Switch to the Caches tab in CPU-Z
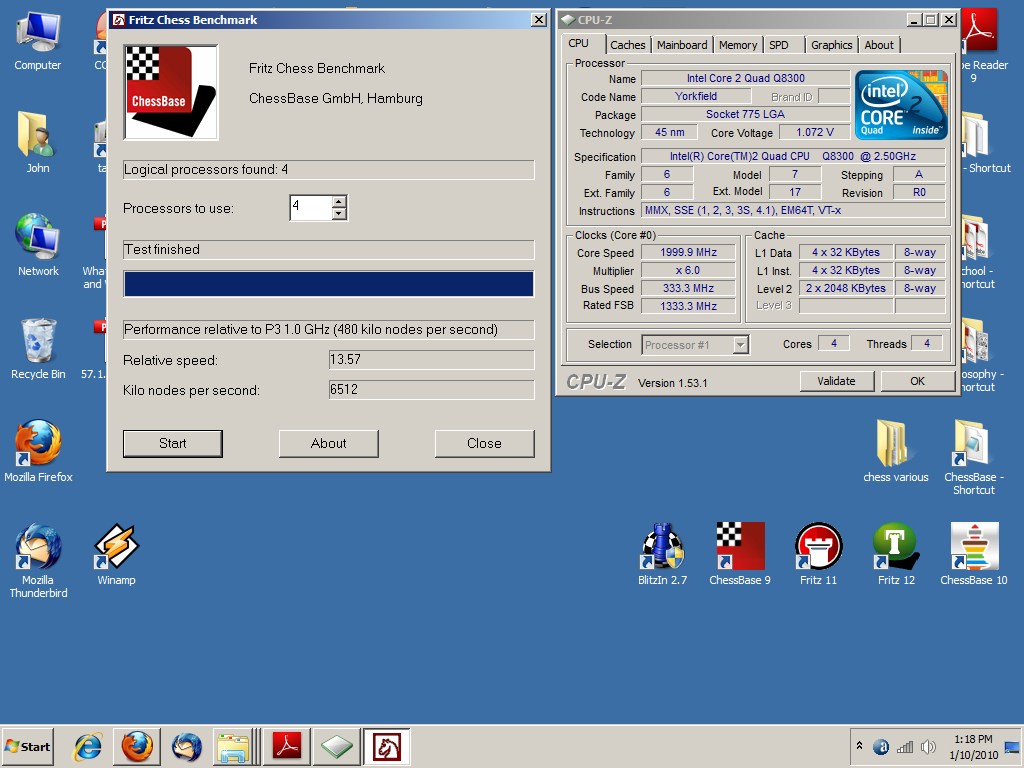 point(628,45)
